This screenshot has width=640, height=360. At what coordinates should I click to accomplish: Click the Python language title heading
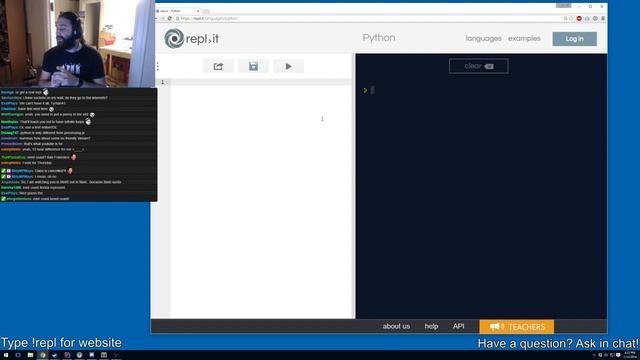(x=379, y=38)
